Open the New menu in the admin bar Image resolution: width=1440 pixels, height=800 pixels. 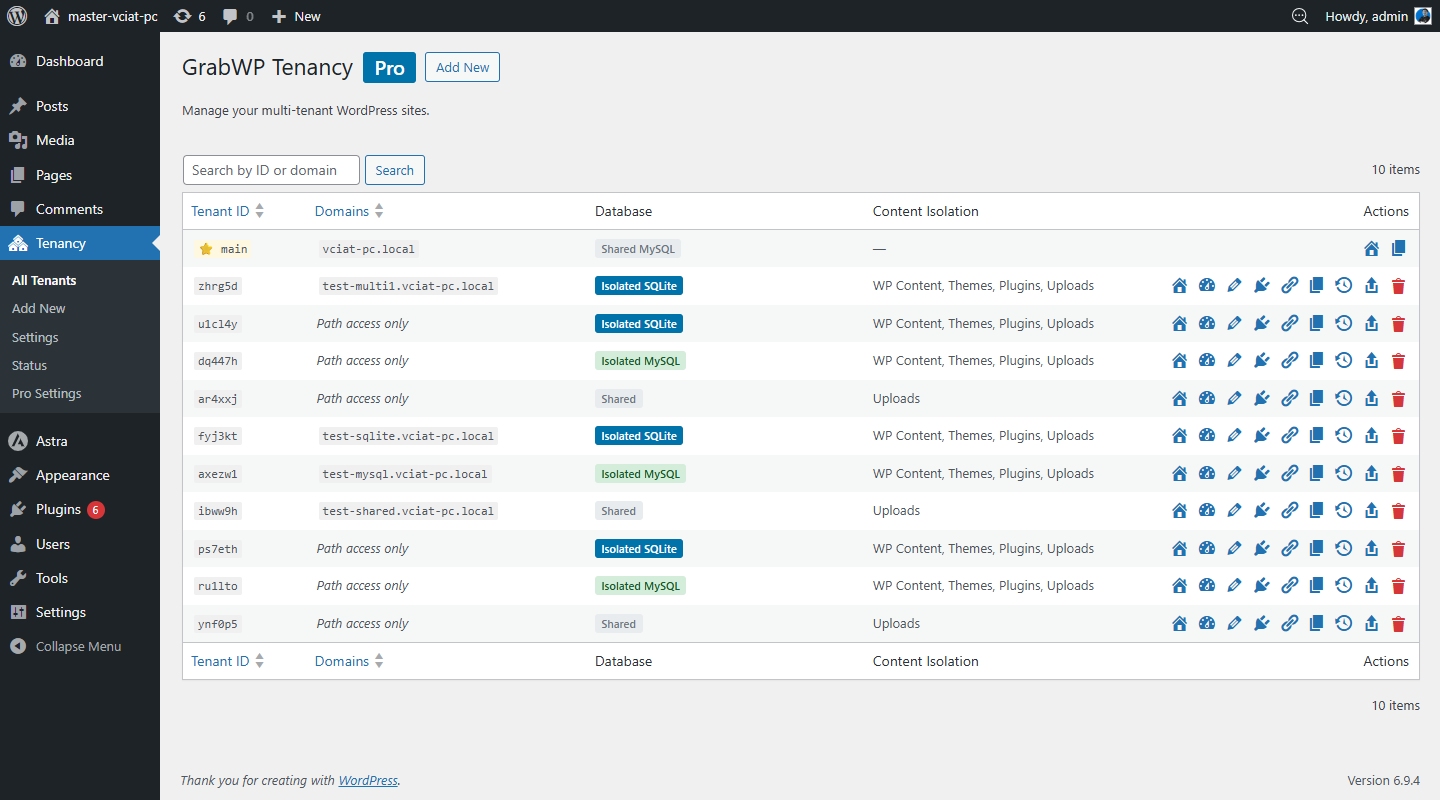pyautogui.click(x=296, y=16)
